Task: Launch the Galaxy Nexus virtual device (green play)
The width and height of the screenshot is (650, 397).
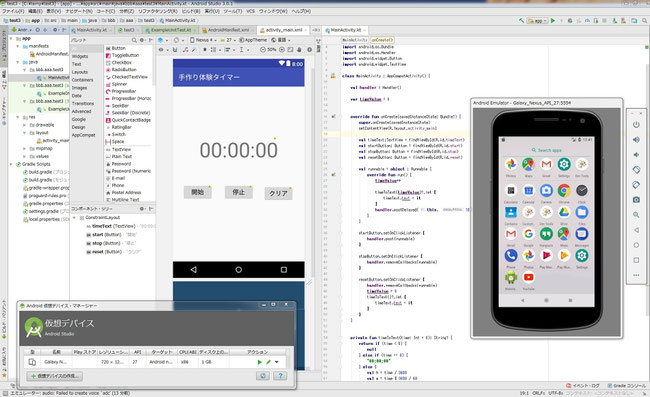Action: pos(260,362)
